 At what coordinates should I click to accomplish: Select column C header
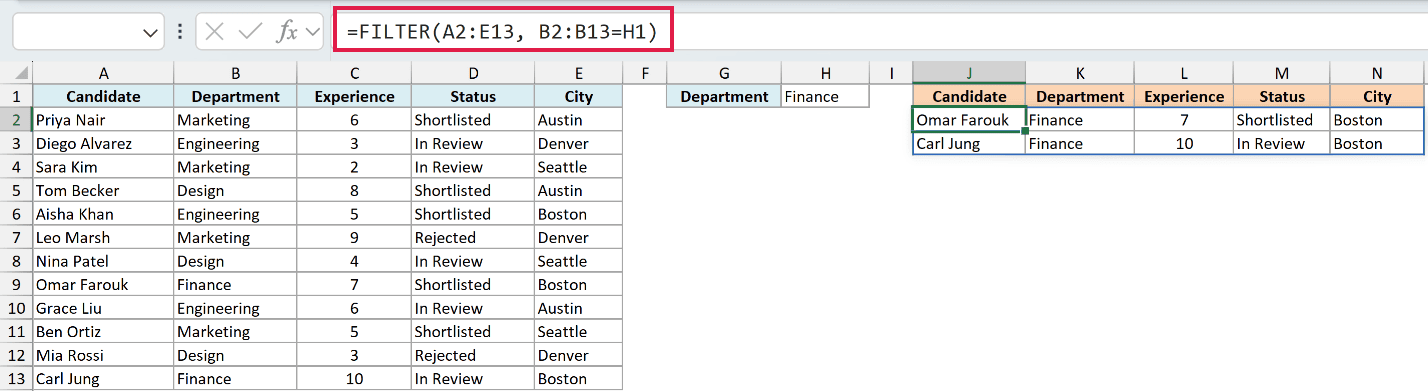(x=354, y=73)
